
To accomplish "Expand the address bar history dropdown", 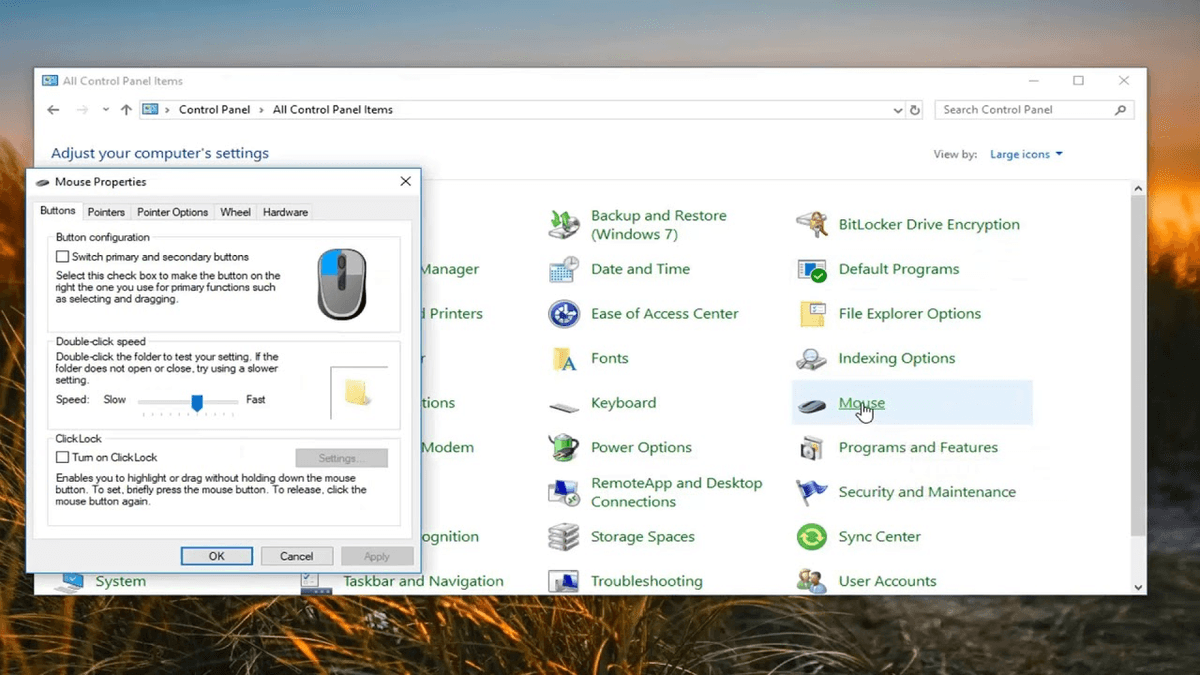I will 897,109.
